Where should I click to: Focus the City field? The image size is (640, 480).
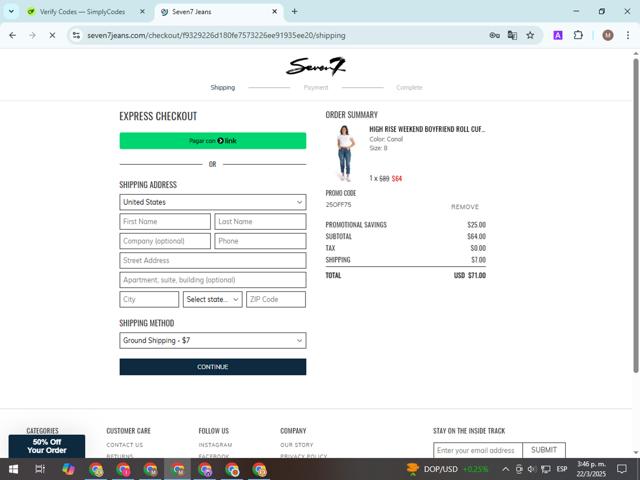[x=149, y=300]
